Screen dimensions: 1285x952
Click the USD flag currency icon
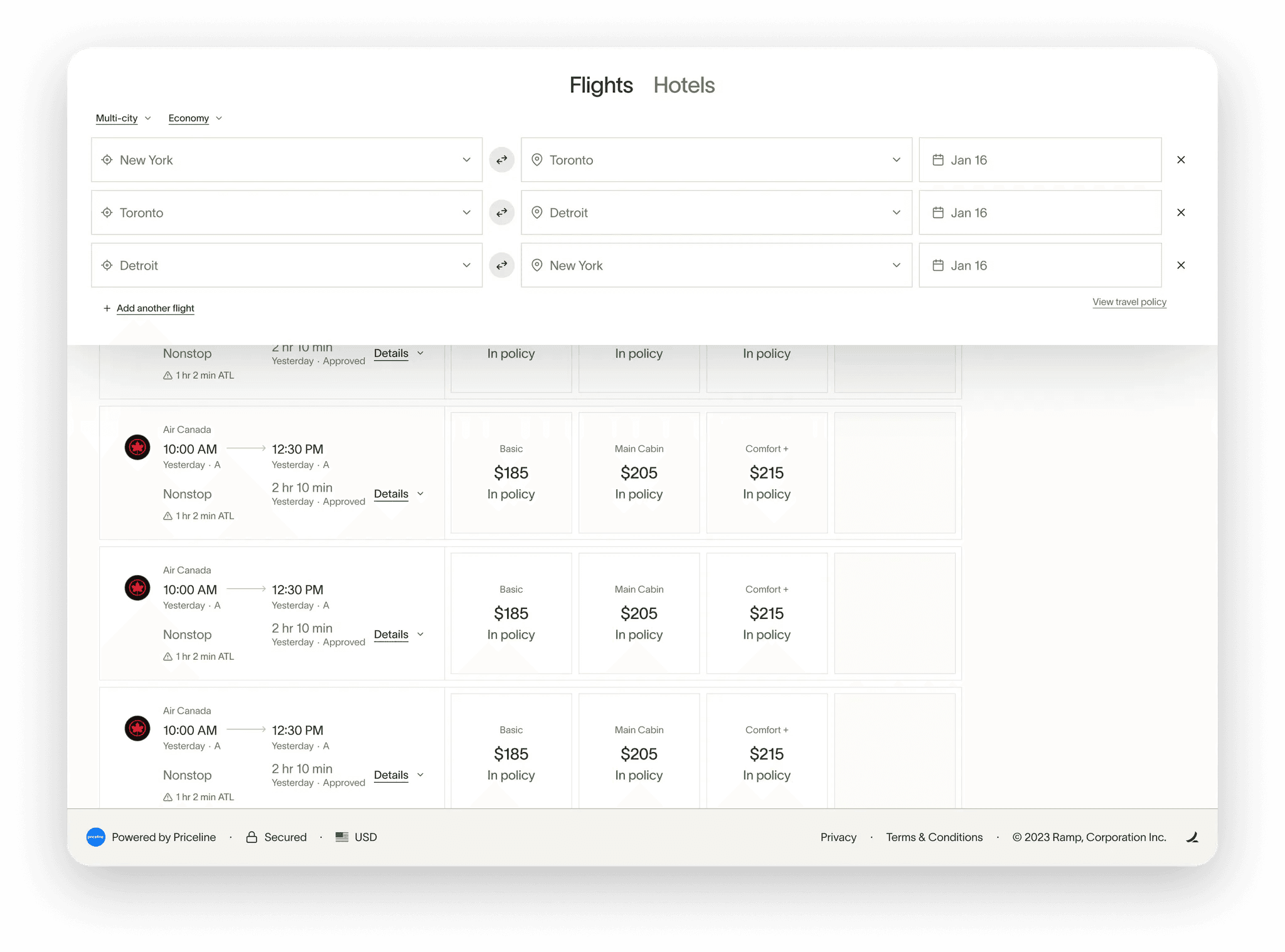click(x=342, y=837)
